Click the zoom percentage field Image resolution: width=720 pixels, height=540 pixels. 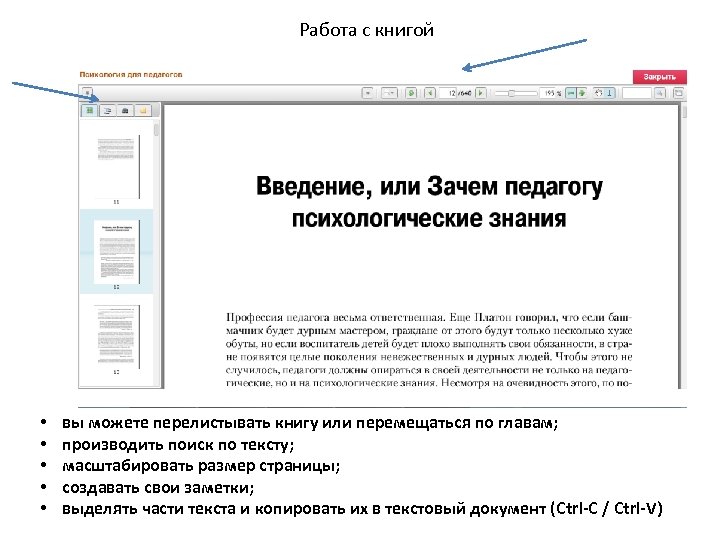pyautogui.click(x=547, y=93)
